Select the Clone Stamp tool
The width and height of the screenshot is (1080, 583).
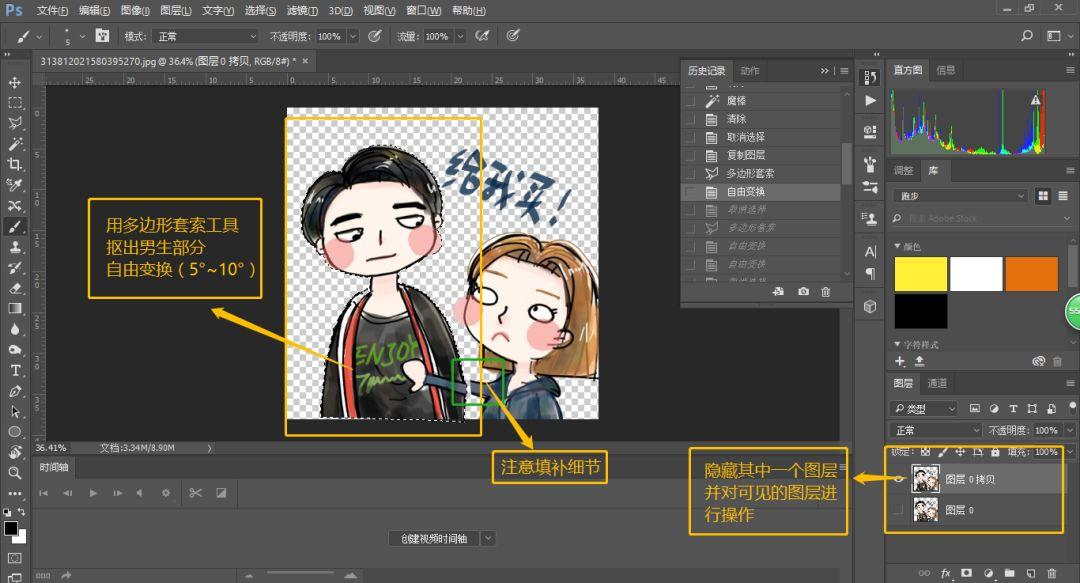point(14,247)
